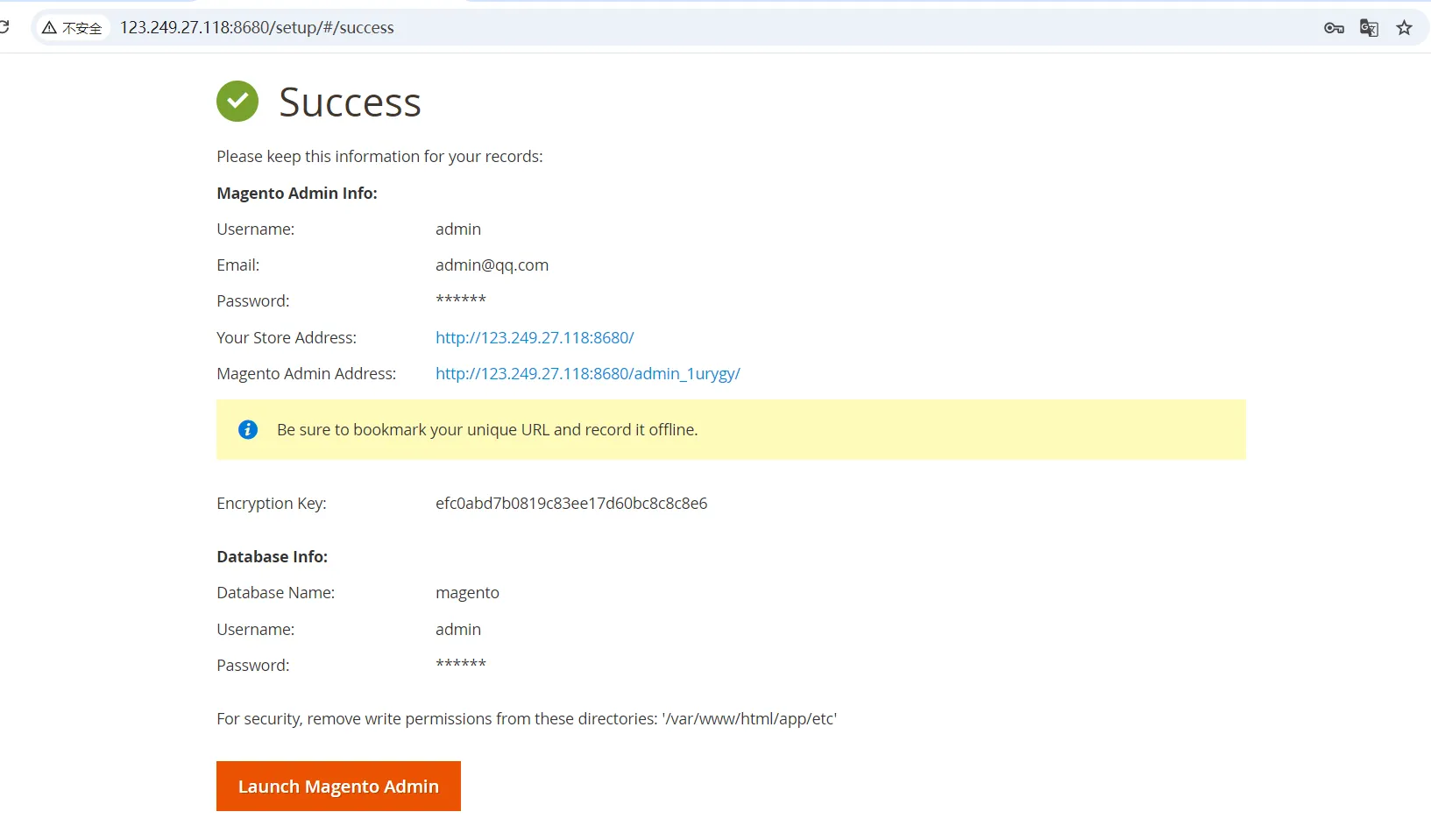Click the translate page icon
The image size is (1431, 840).
pos(1369,28)
